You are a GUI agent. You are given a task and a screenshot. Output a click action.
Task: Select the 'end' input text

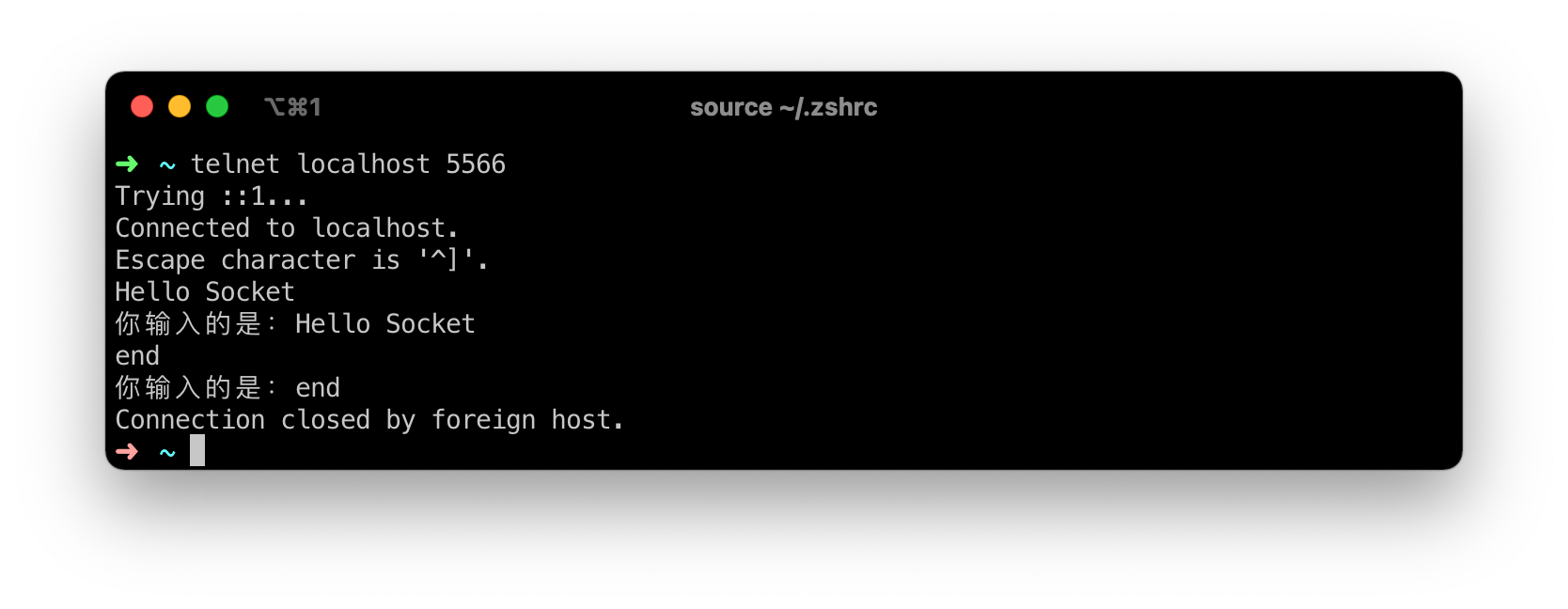(136, 355)
